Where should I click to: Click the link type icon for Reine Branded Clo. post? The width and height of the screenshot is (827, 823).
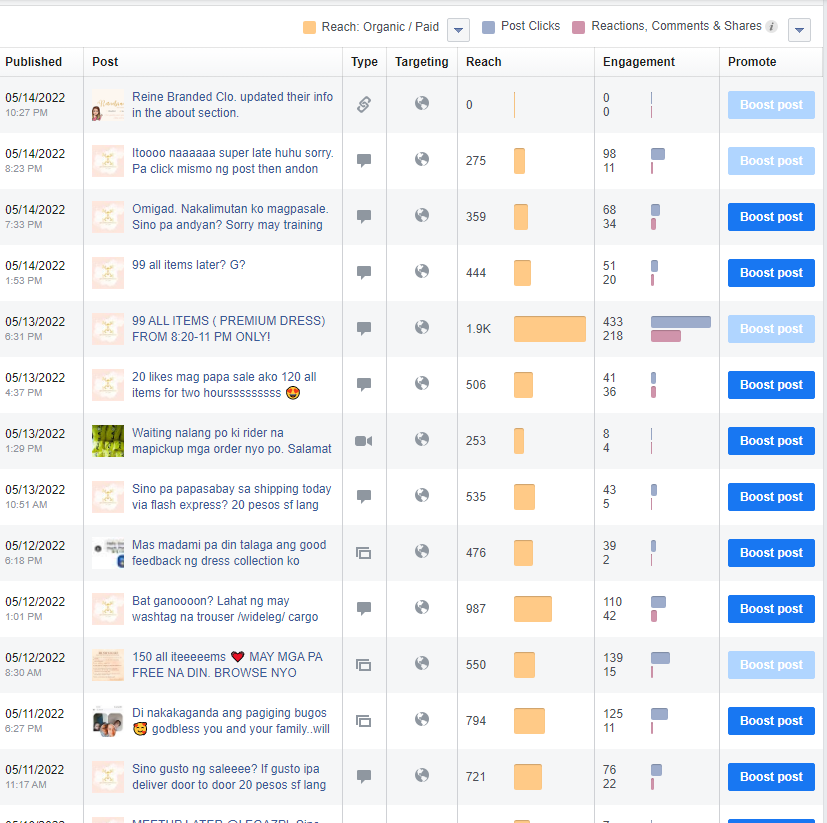(364, 104)
